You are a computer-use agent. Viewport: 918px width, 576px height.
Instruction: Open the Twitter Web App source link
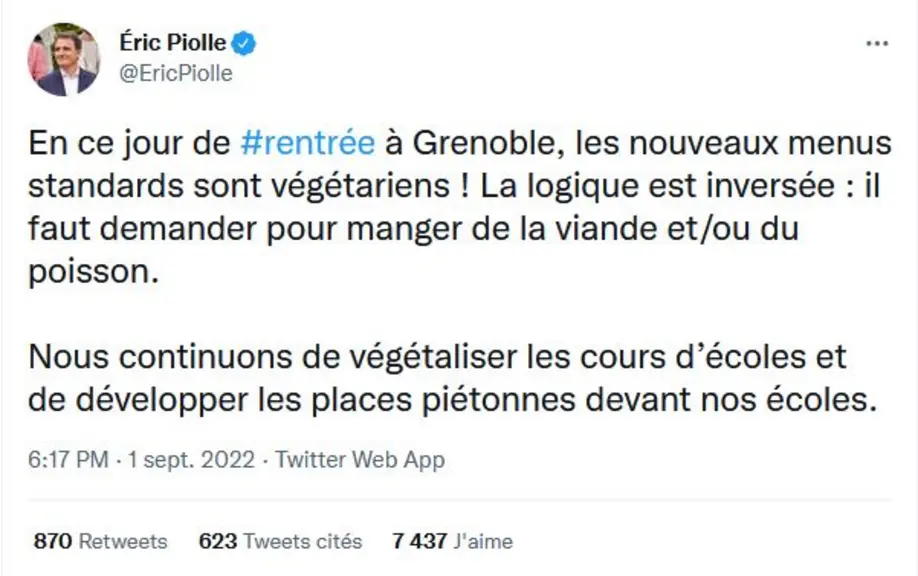click(360, 460)
